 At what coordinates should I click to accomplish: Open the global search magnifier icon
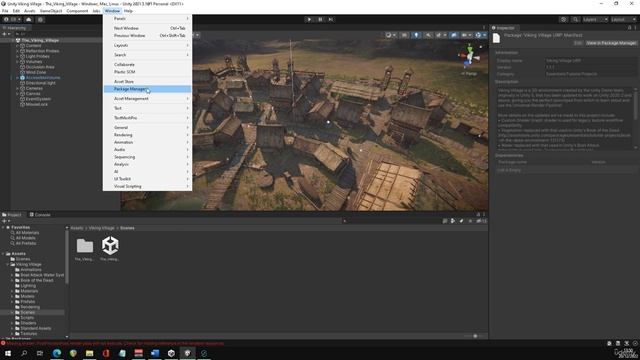pos(575,19)
